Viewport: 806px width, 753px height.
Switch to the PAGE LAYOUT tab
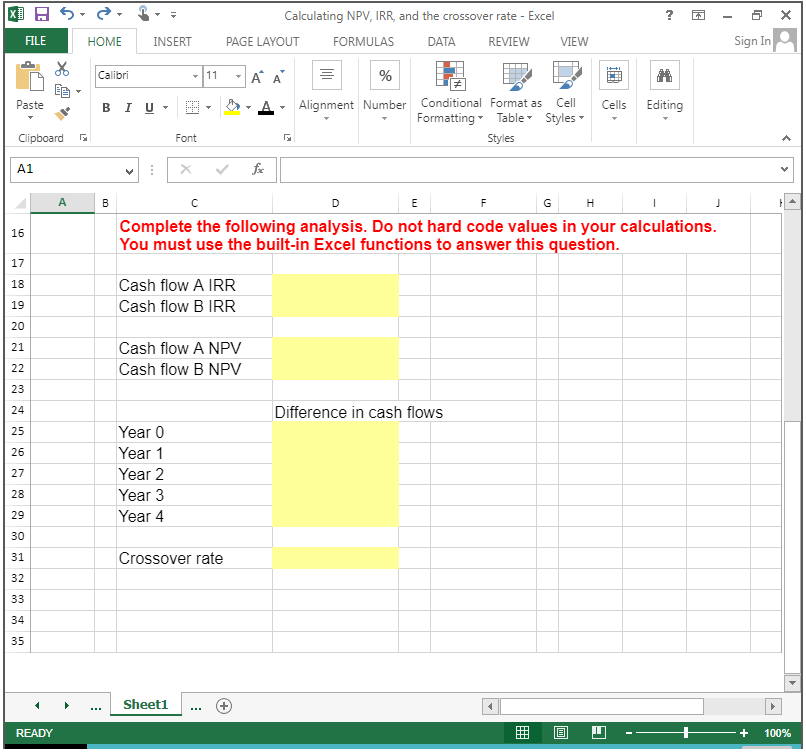262,42
